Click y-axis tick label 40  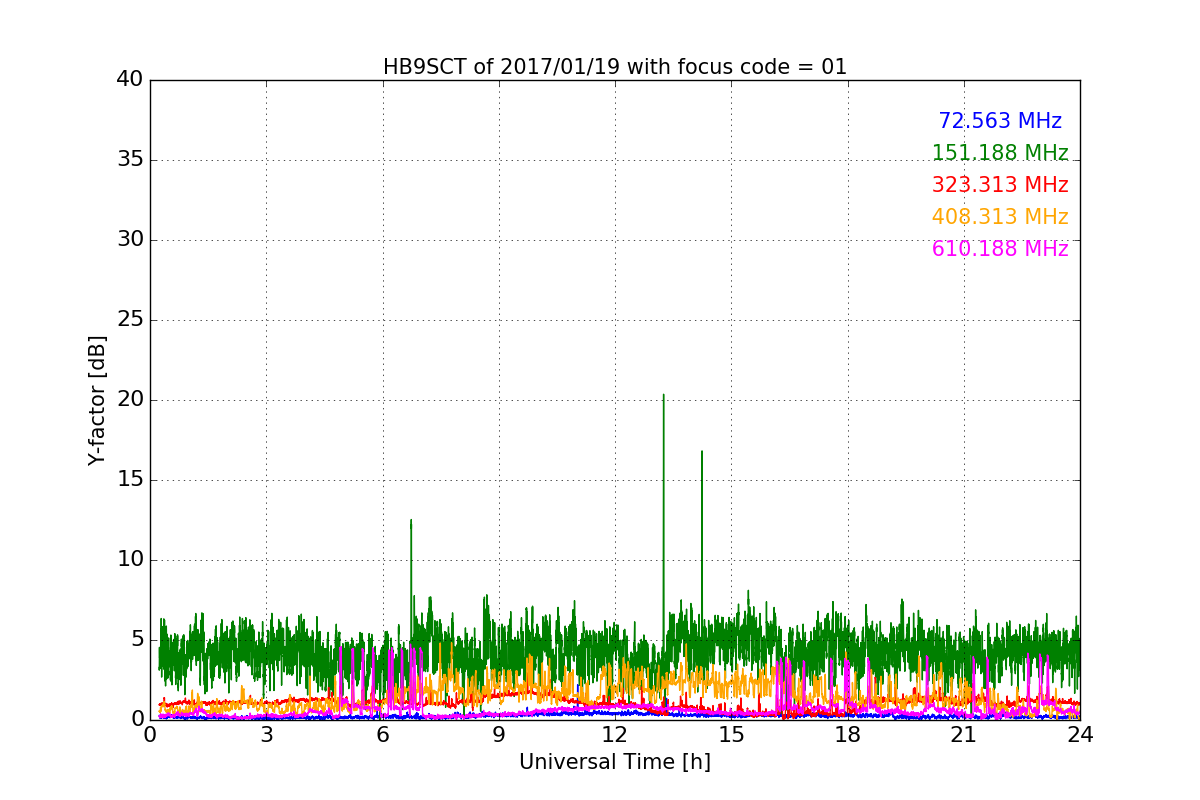[130, 80]
